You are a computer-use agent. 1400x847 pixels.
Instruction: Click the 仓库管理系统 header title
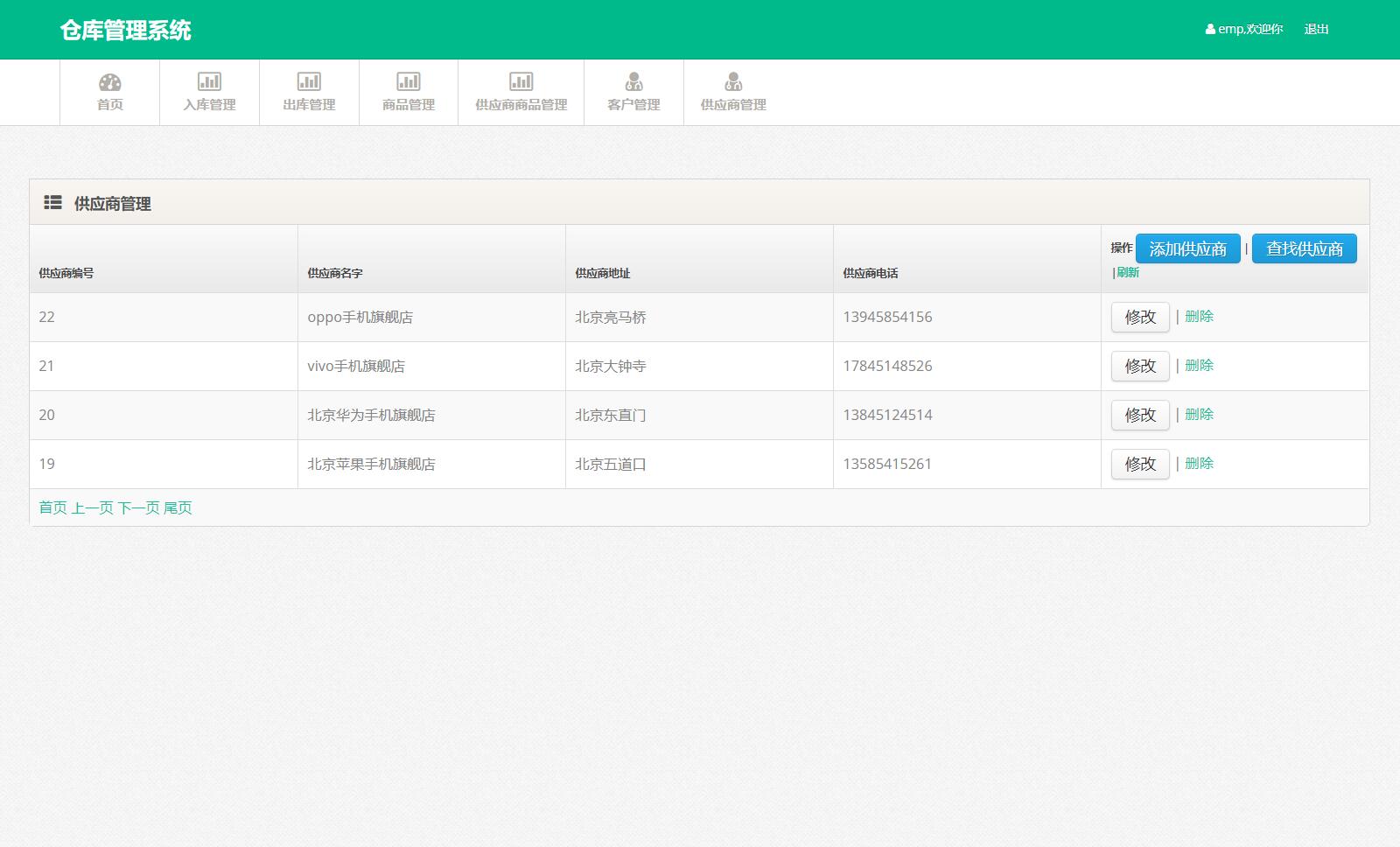click(125, 31)
